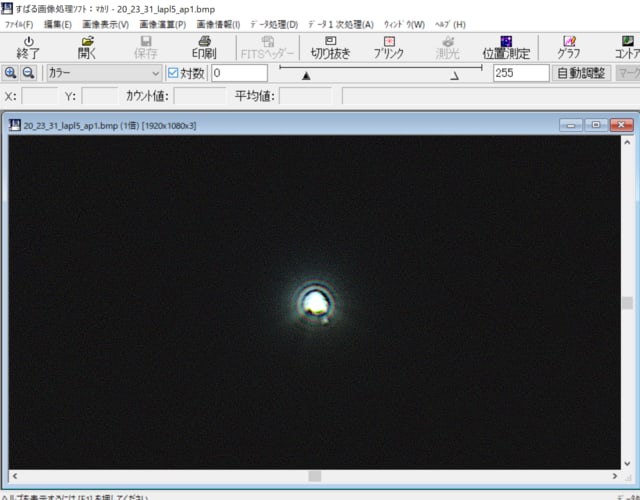Select the 切り抜き (crop) tool
This screenshot has height=500, width=640.
[x=331, y=48]
